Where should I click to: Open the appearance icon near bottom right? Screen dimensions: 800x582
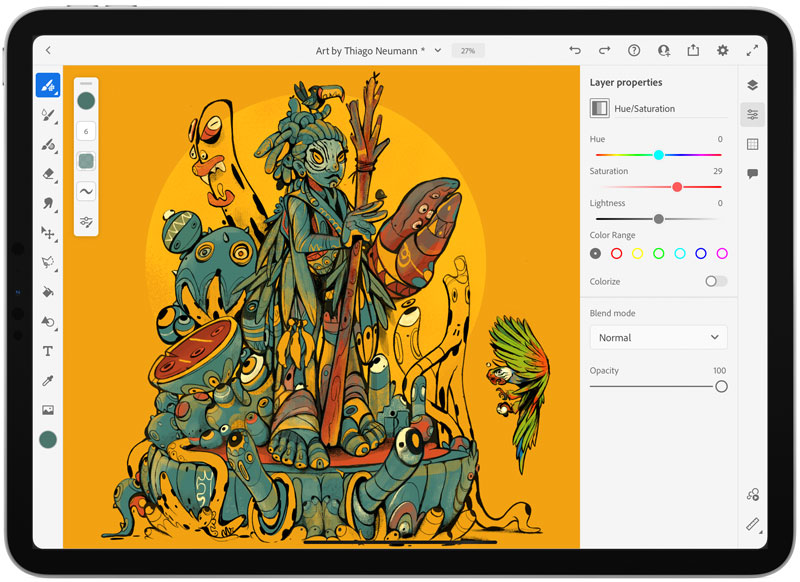coord(753,494)
